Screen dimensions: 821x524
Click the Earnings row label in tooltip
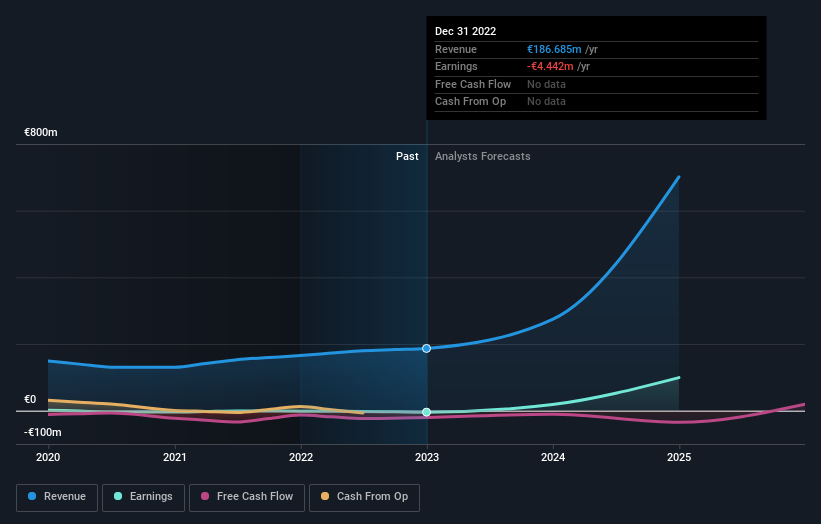(x=456, y=66)
